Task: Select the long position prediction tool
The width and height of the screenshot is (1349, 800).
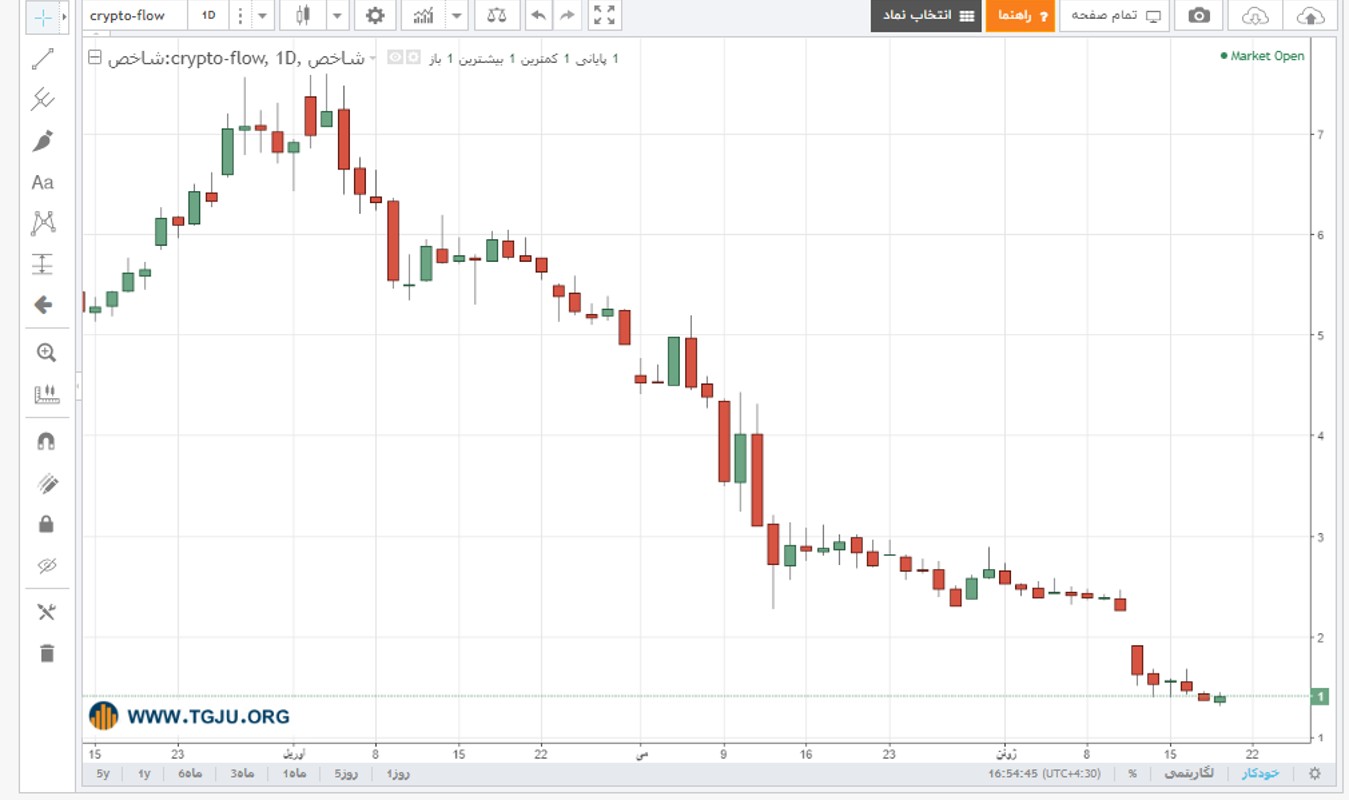Action: pyautogui.click(x=43, y=264)
